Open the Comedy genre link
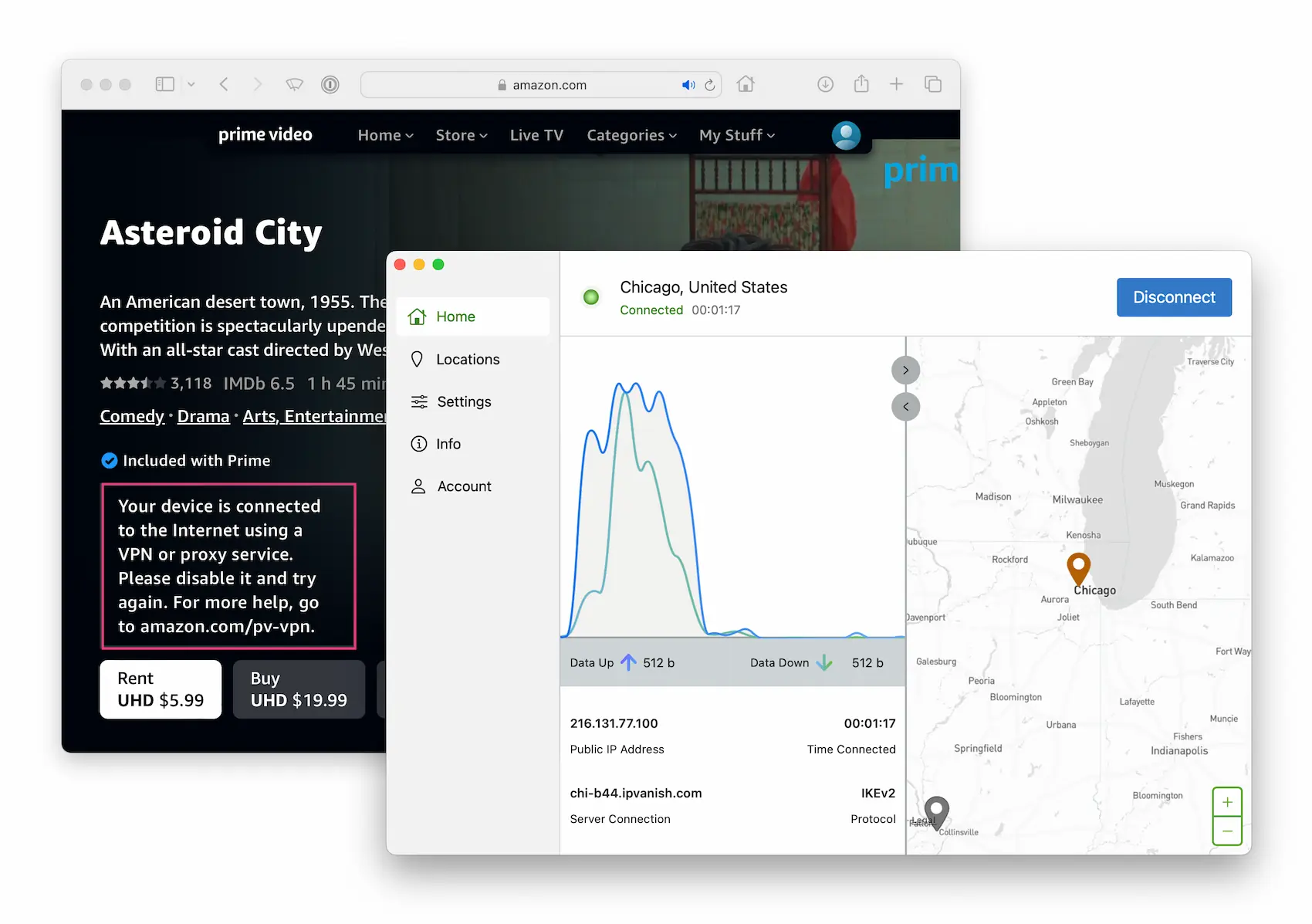The height and width of the screenshot is (924, 1312). (x=131, y=416)
